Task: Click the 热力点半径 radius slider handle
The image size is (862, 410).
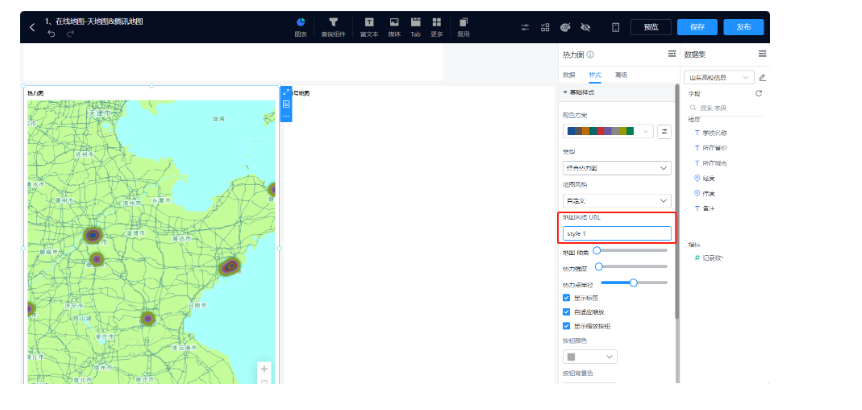Action: coord(633,282)
